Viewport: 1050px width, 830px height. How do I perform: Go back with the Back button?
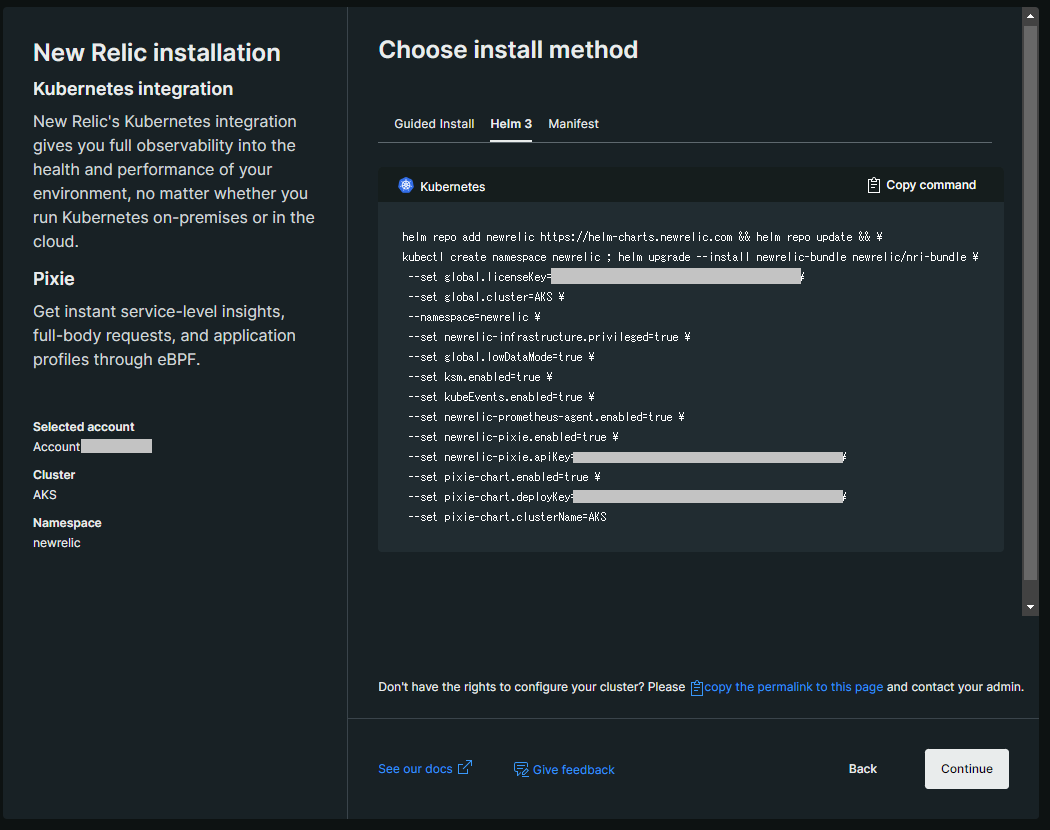pos(862,769)
